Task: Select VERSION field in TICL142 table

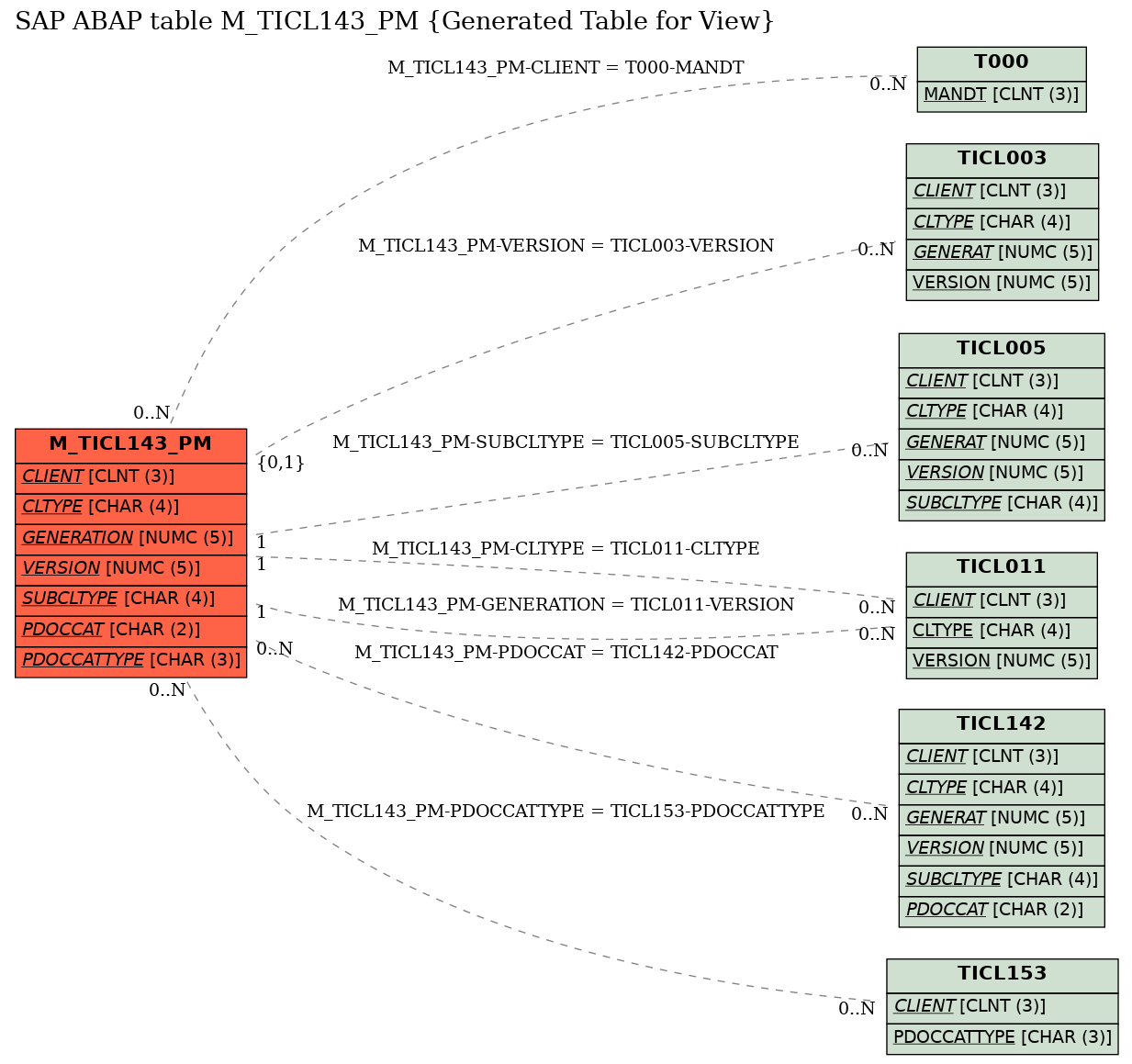Action: pyautogui.click(x=1002, y=848)
